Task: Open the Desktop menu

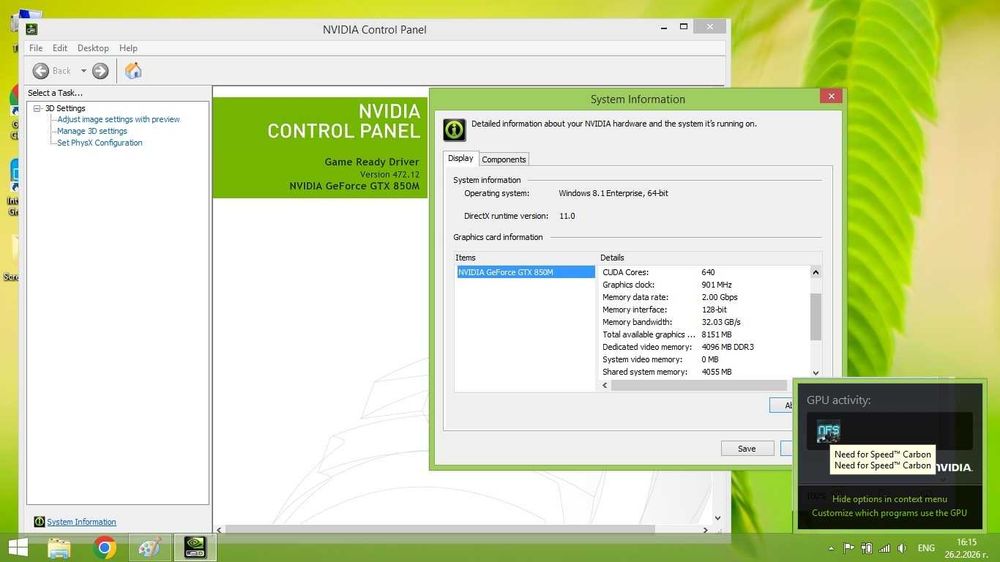Action: [x=93, y=48]
